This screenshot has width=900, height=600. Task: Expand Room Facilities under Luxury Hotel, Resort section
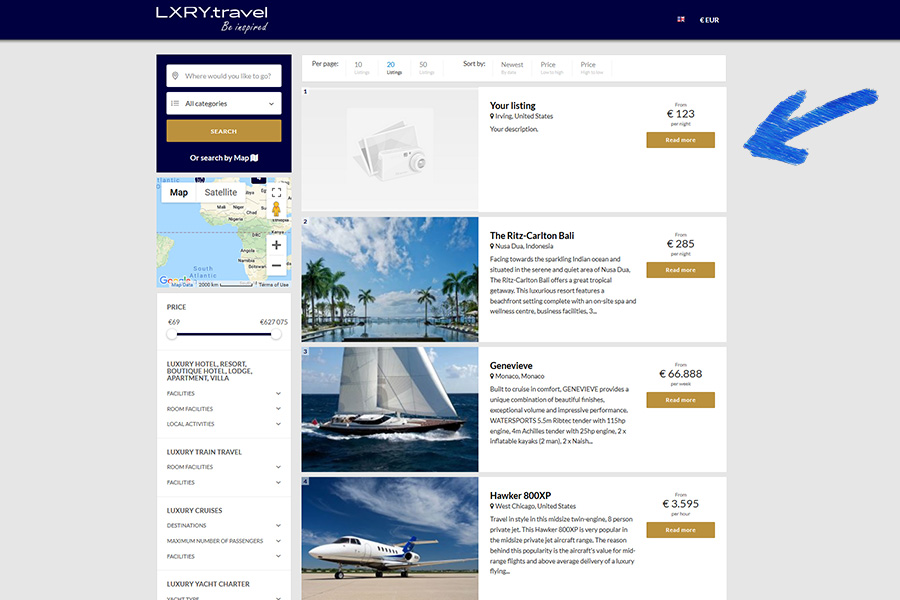click(x=224, y=409)
